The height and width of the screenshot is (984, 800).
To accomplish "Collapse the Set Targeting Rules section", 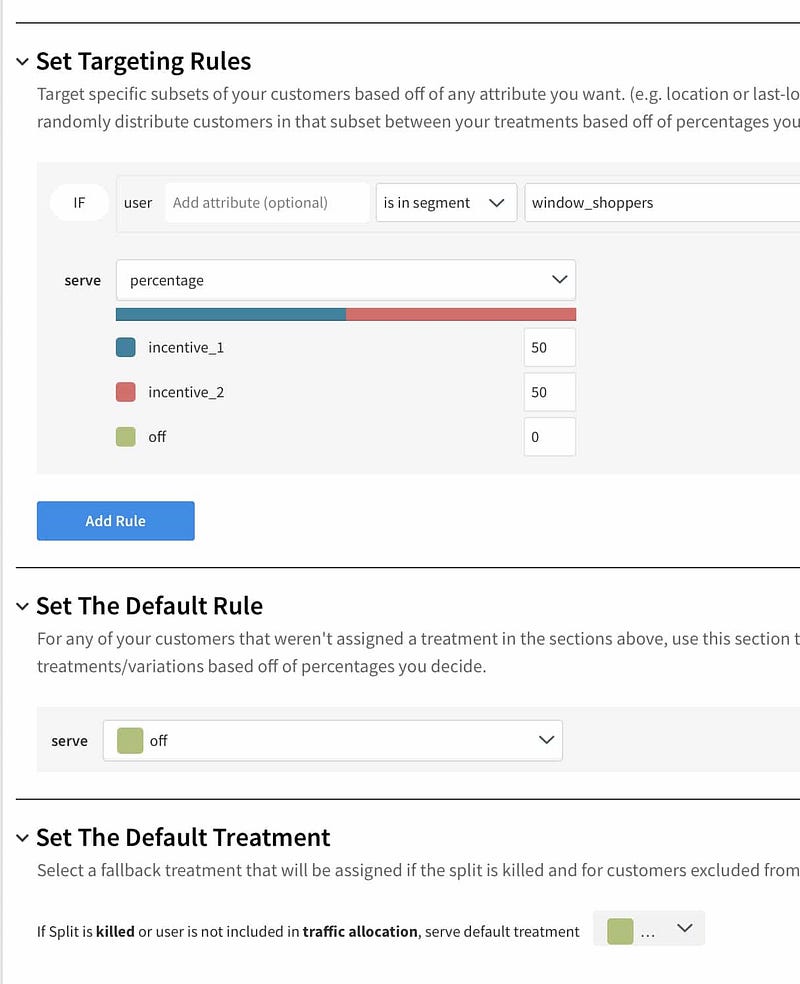I will (23, 62).
